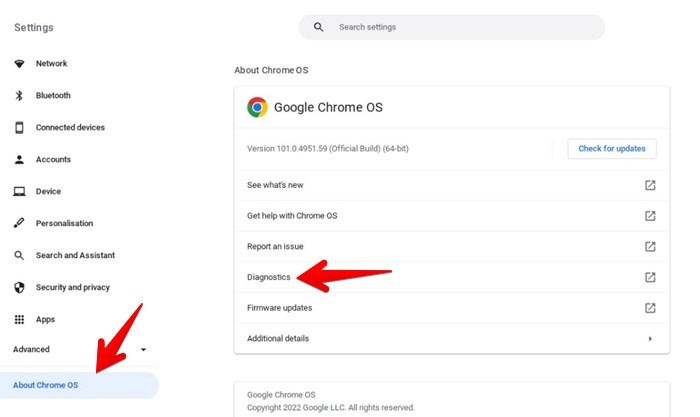Open Firmware updates row
This screenshot has height=417, width=700.
click(451, 308)
